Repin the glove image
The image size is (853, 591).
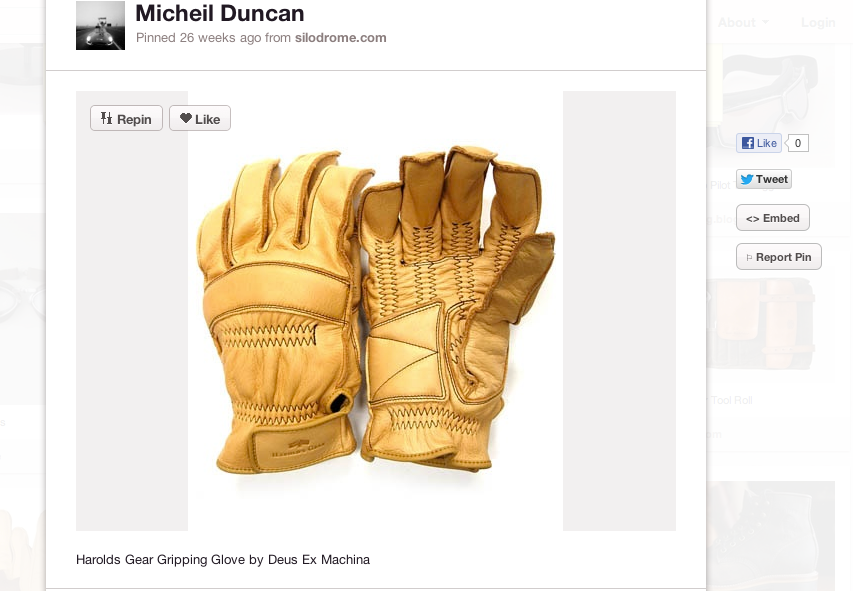(x=126, y=118)
